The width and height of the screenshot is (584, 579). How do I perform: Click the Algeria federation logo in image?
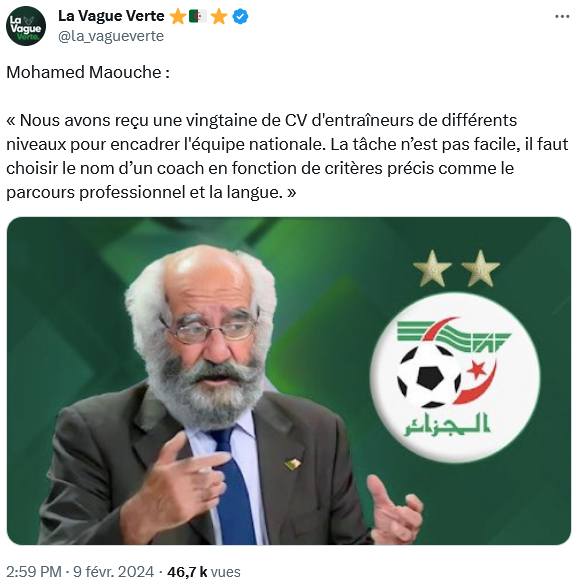pyautogui.click(x=454, y=377)
